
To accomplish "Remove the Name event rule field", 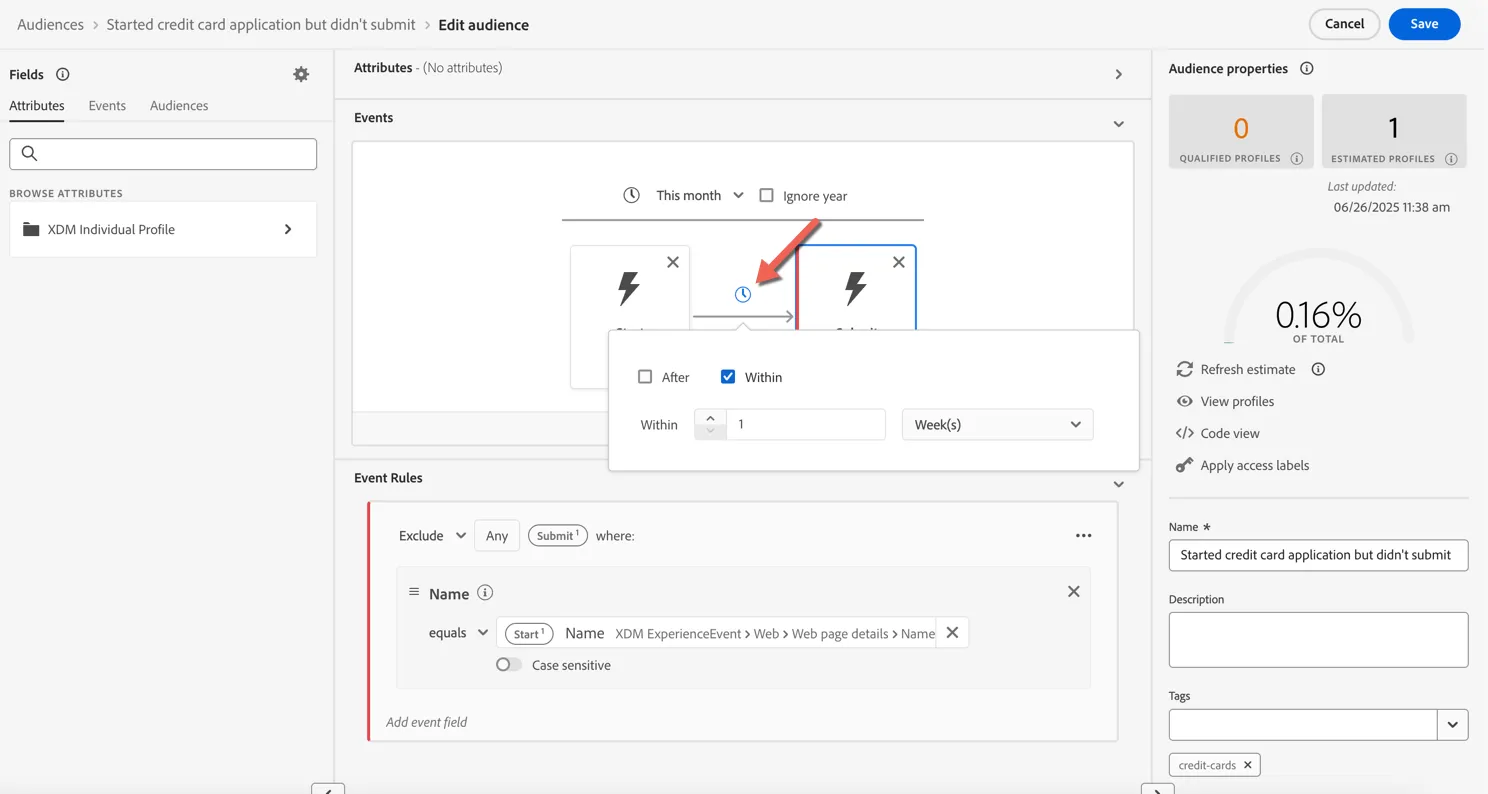I will click(1073, 592).
